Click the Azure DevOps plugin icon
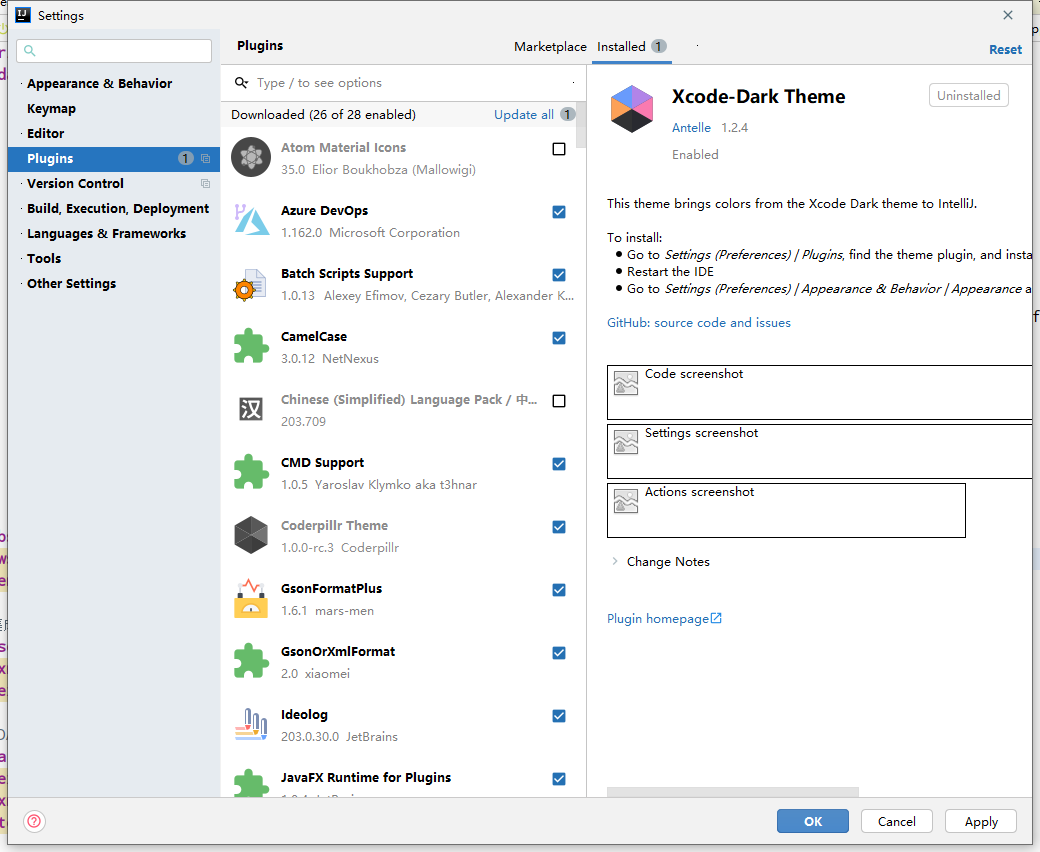This screenshot has width=1040, height=852. 251,220
